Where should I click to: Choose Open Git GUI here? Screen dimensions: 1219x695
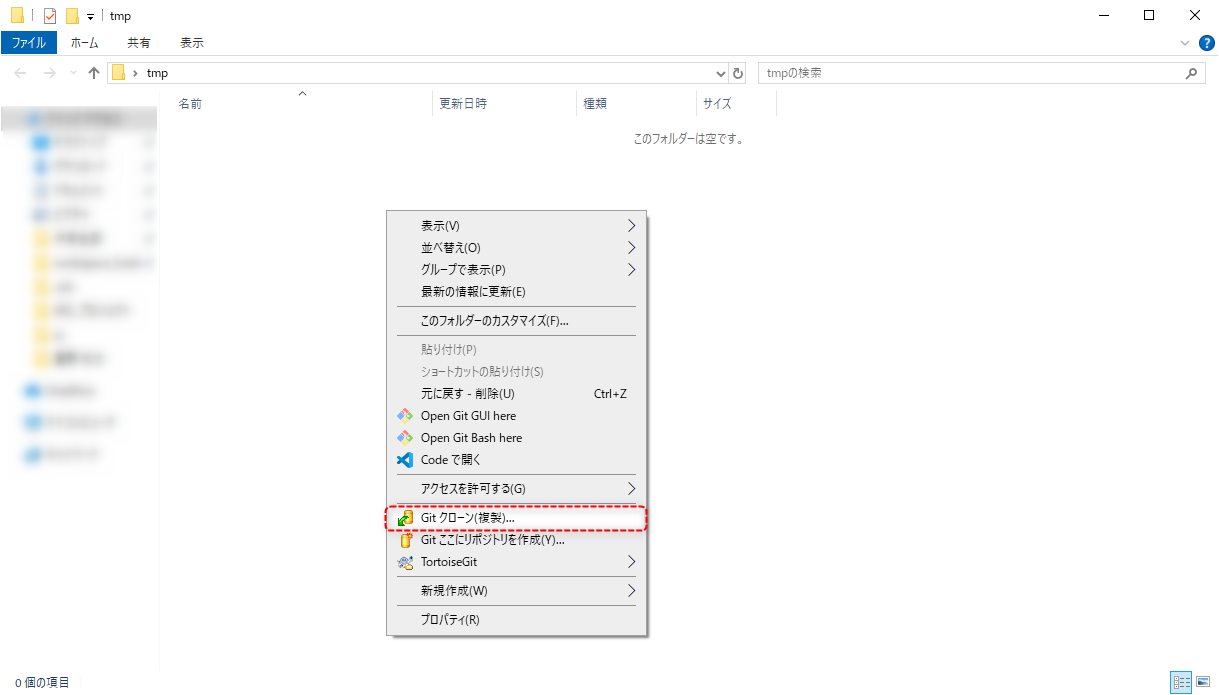[517, 416]
